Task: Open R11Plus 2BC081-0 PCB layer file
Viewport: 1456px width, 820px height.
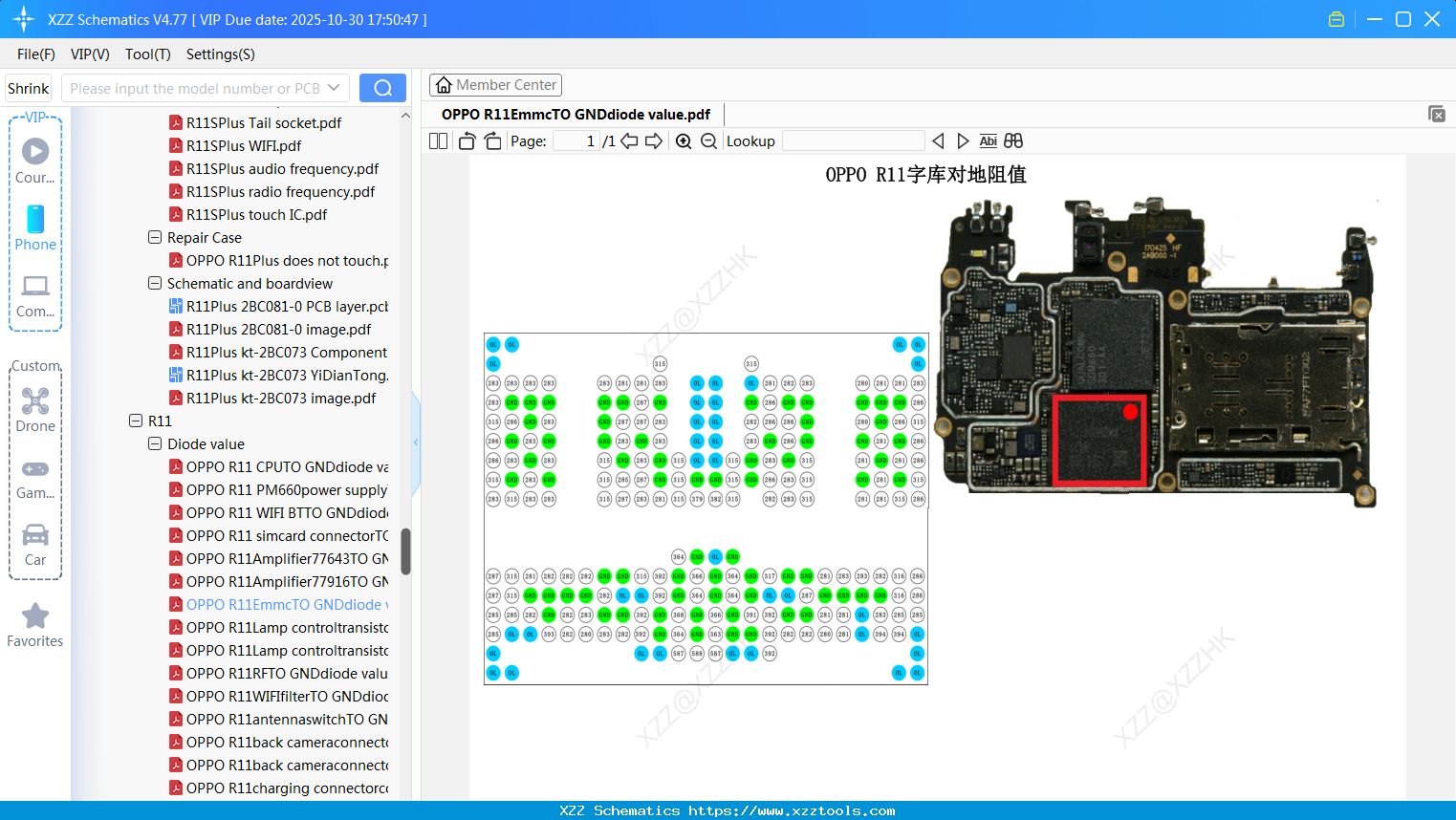Action: coord(278,306)
